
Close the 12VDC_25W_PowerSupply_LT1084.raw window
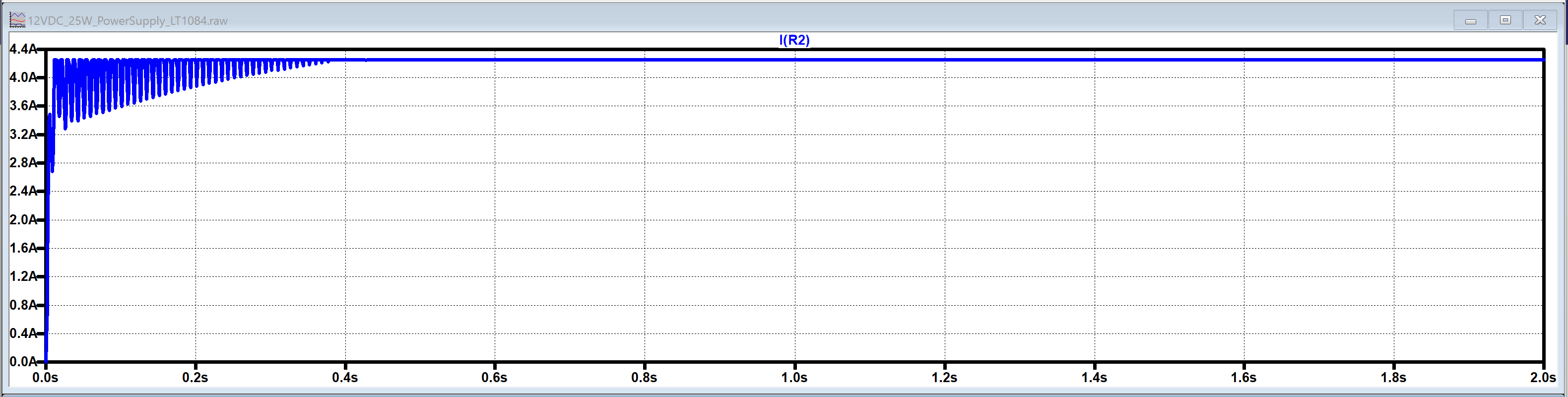pyautogui.click(x=1539, y=20)
